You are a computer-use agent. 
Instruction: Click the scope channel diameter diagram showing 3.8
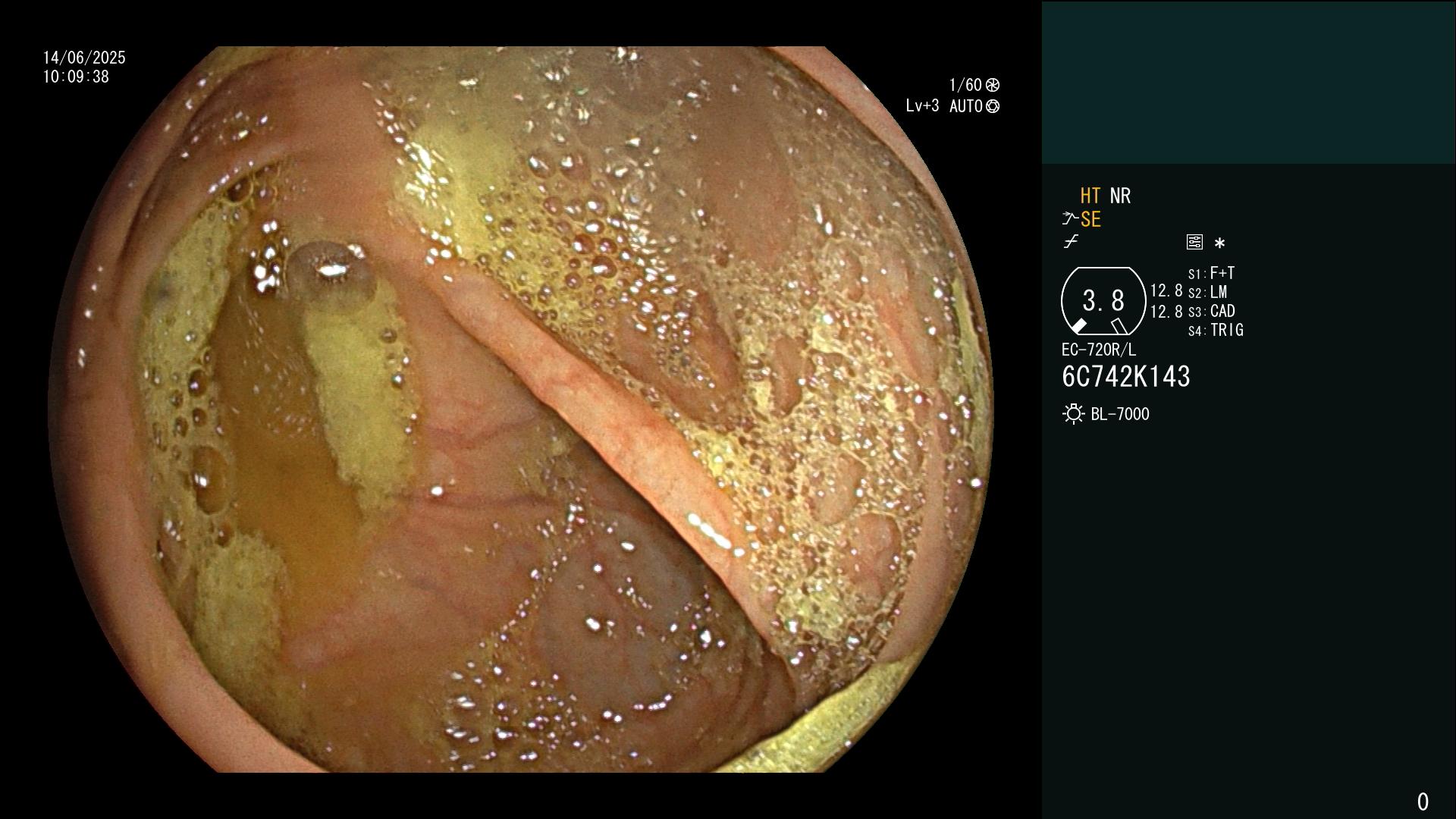point(1103,301)
